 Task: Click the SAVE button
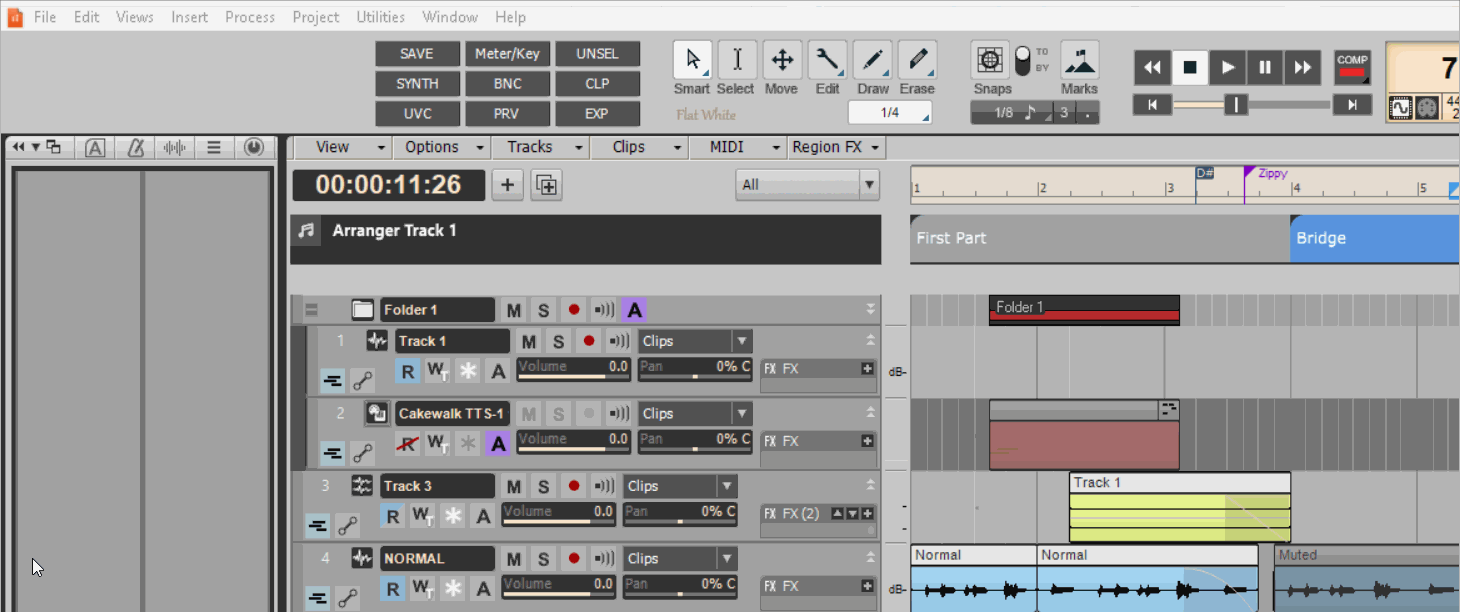(417, 54)
